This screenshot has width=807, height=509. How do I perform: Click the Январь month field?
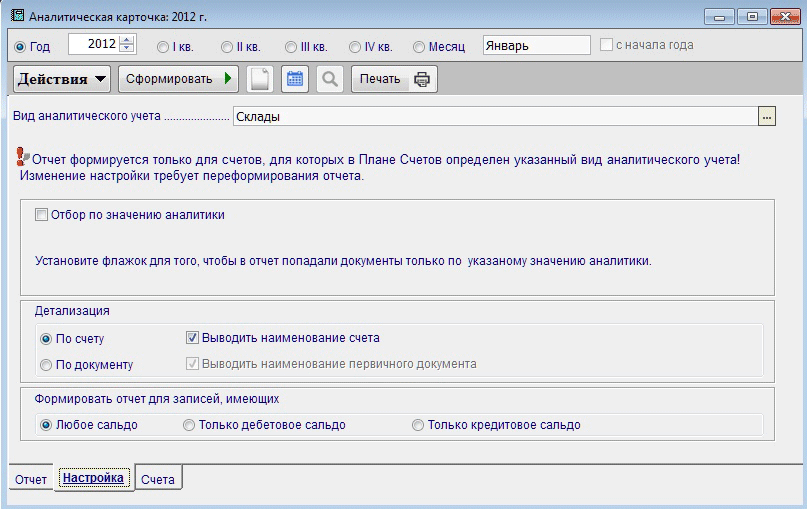(x=536, y=45)
